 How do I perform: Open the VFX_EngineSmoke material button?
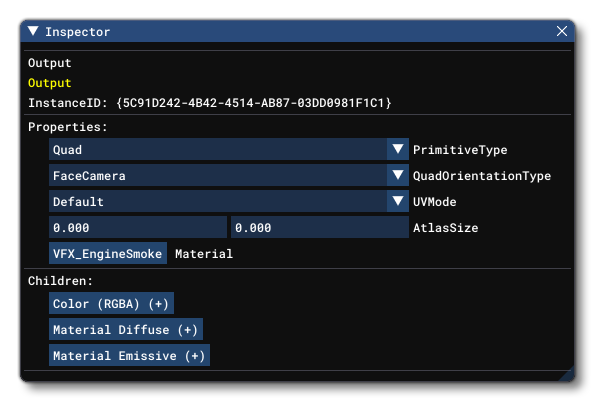point(108,253)
